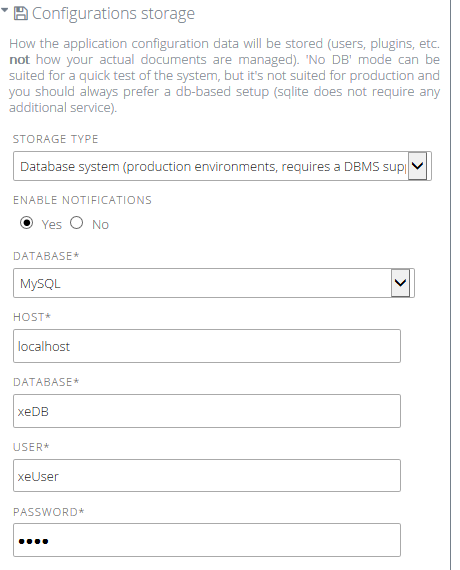
Task: Click the STORAGE TYPE field label
Action: pyautogui.click(x=56, y=139)
